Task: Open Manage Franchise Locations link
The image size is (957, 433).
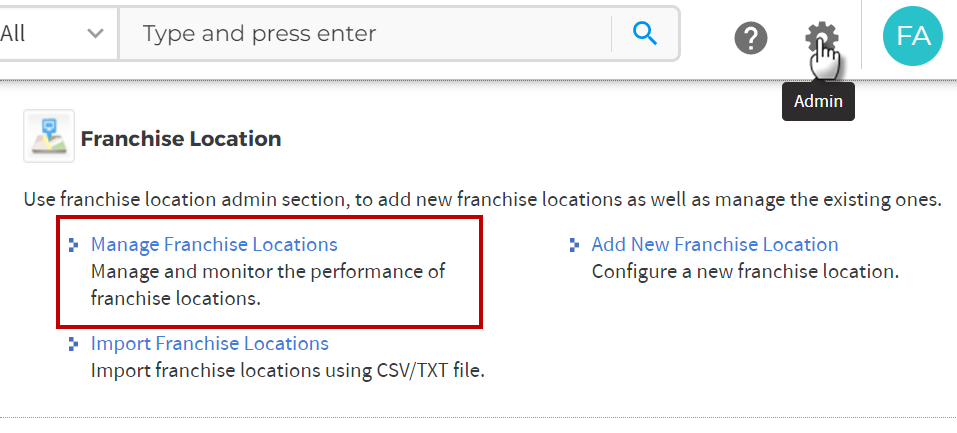Action: tap(214, 244)
